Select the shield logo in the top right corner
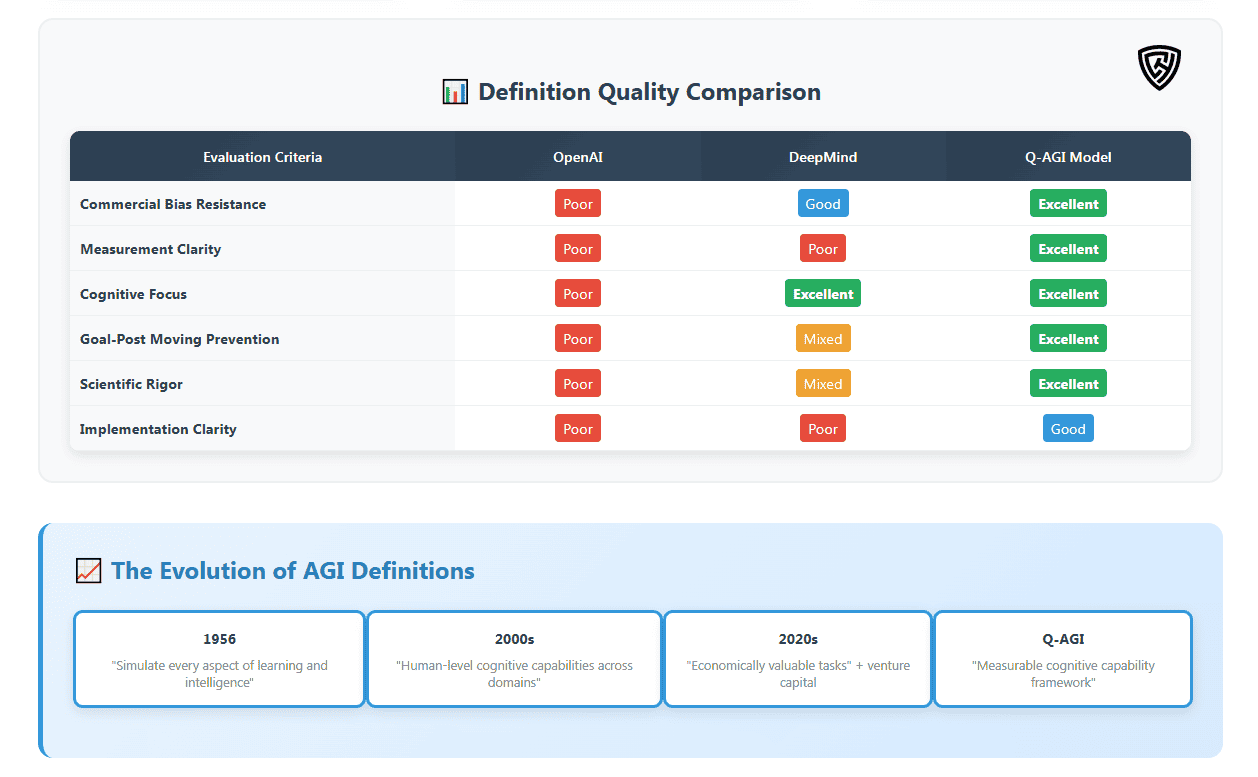This screenshot has height=777, width=1258. coord(1159,68)
